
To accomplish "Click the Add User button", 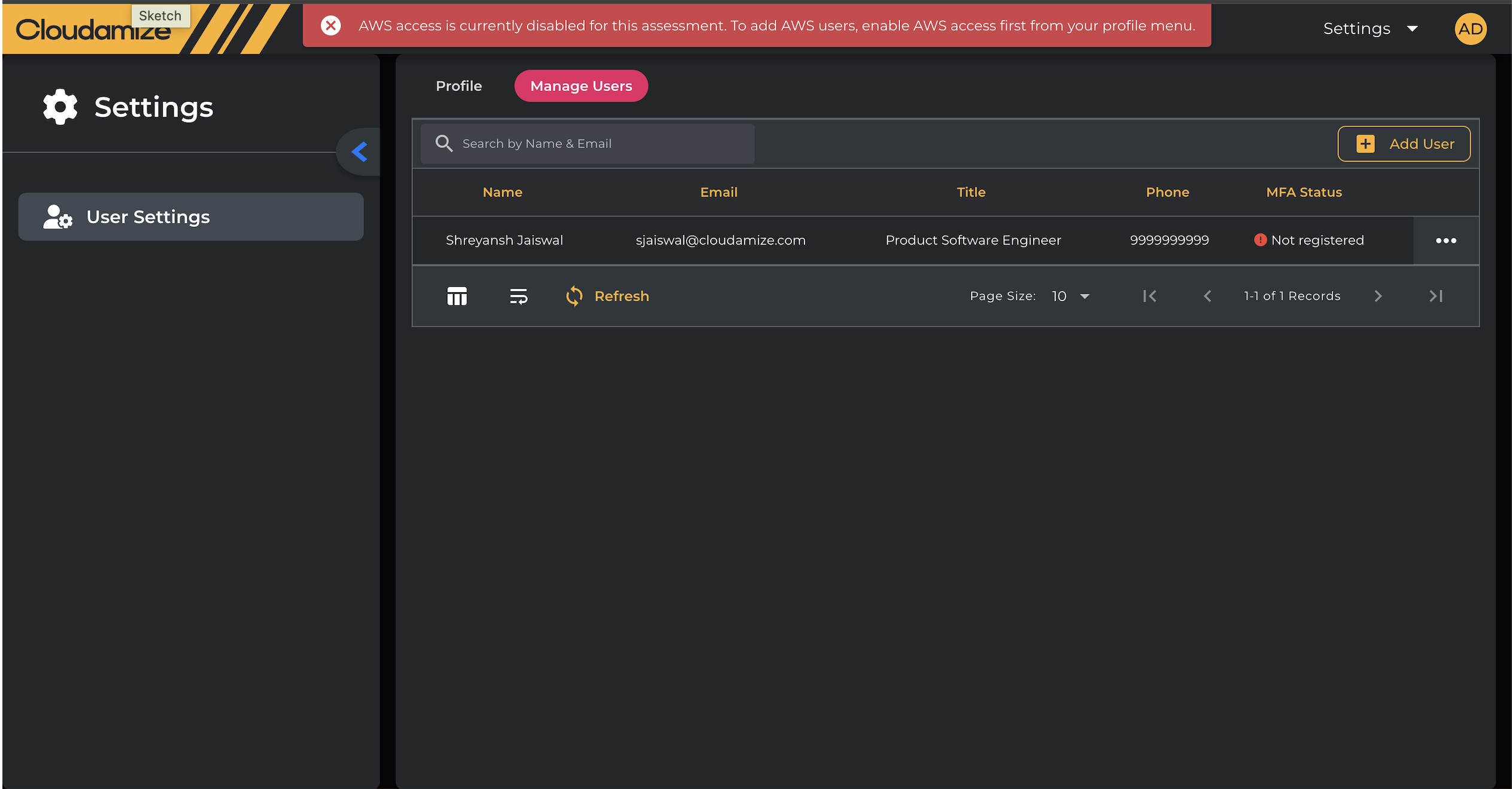I will coord(1404,144).
